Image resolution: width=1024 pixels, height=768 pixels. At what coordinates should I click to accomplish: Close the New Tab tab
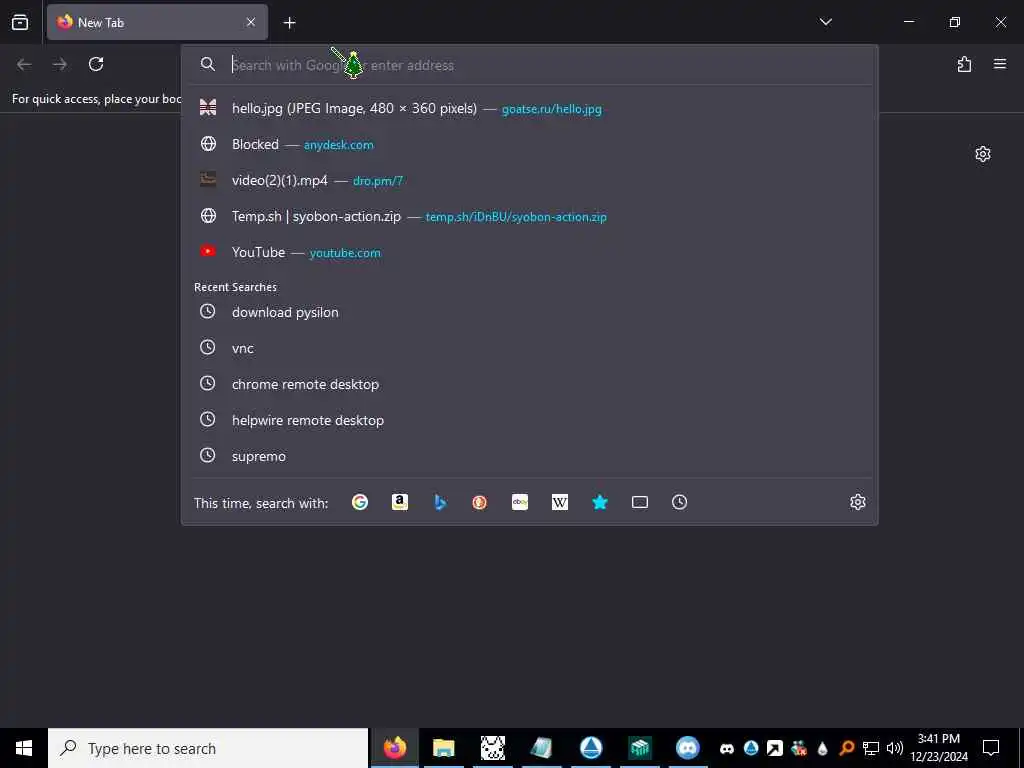(251, 22)
